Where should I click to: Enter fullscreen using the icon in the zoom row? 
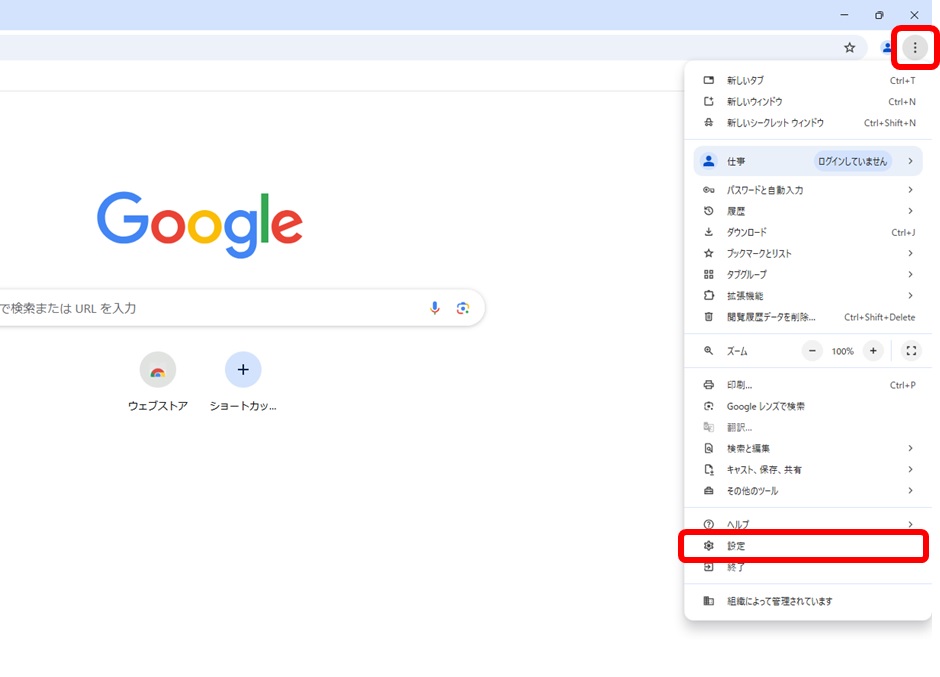pyautogui.click(x=911, y=351)
